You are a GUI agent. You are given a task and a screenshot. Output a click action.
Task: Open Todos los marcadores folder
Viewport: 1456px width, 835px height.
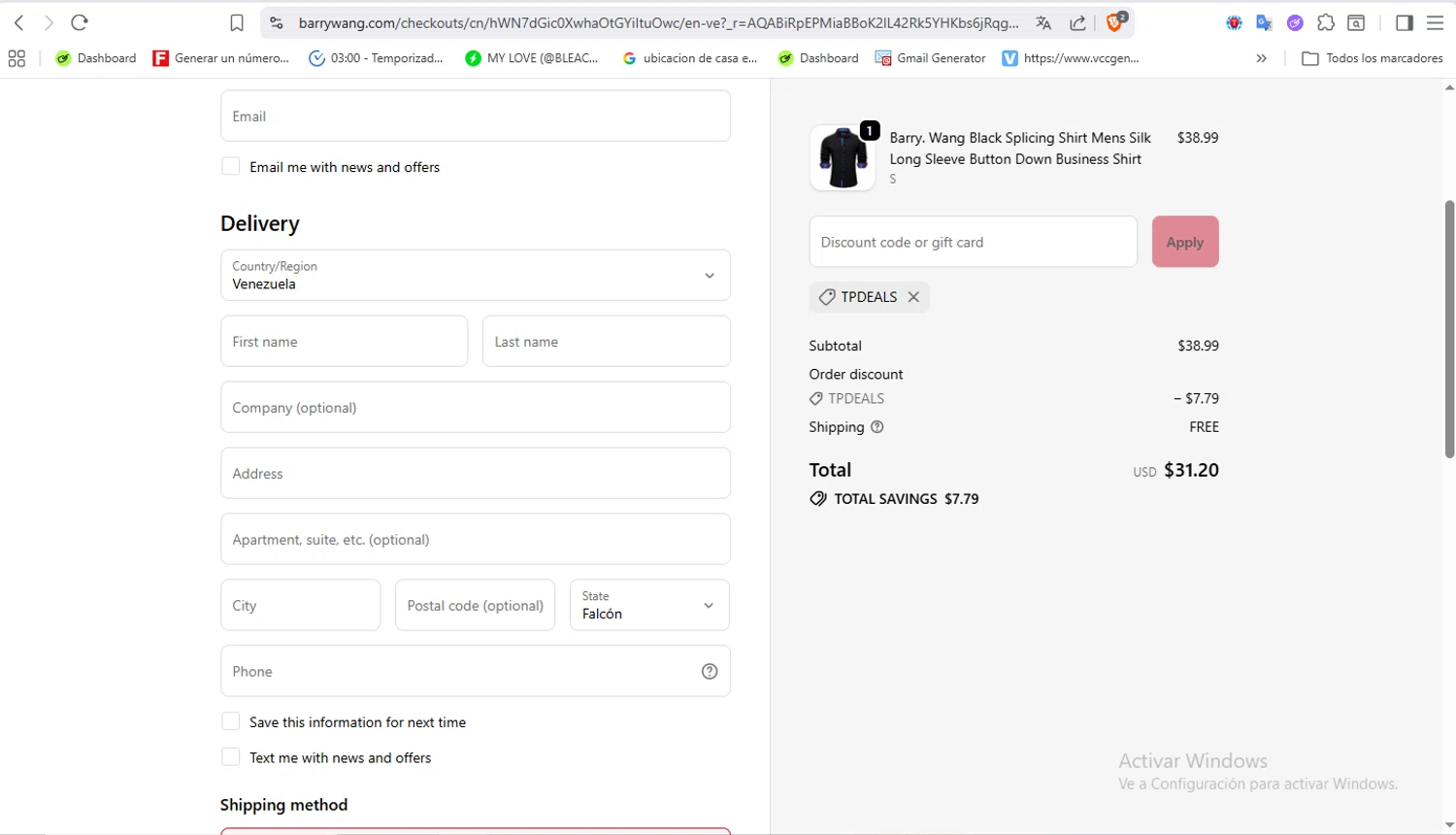click(1373, 58)
